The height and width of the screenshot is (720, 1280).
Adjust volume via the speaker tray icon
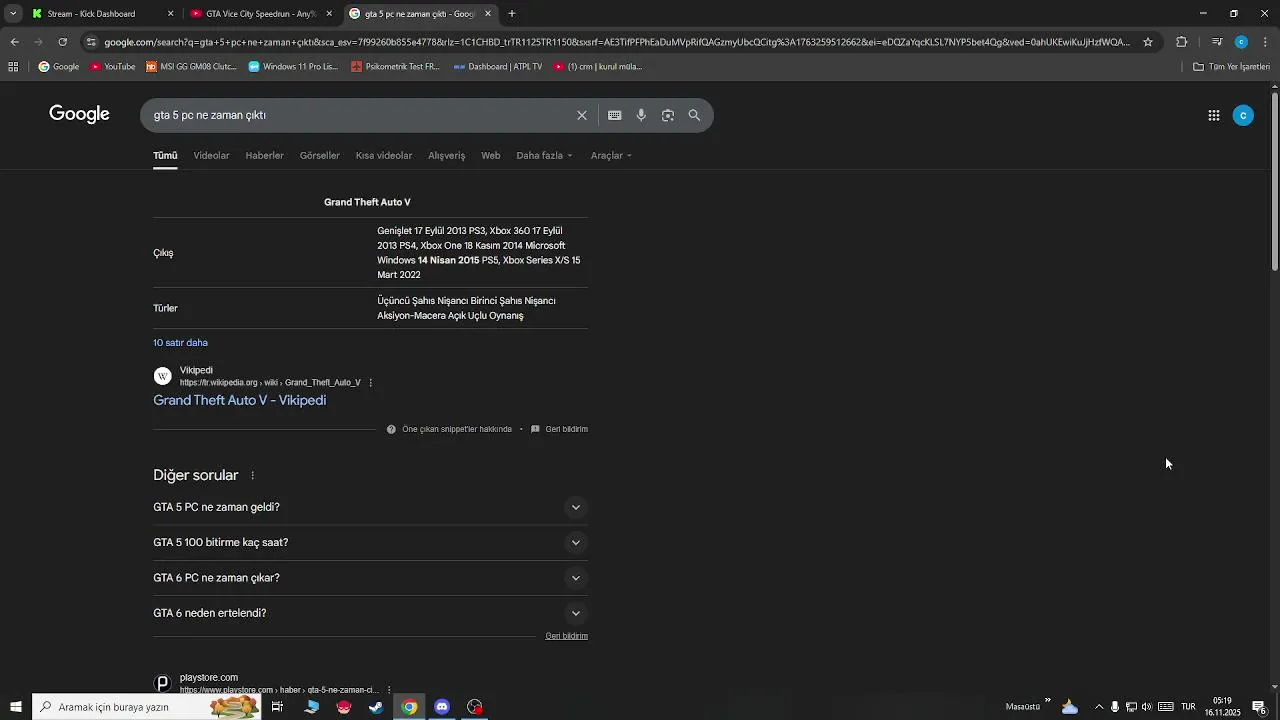tap(1146, 707)
